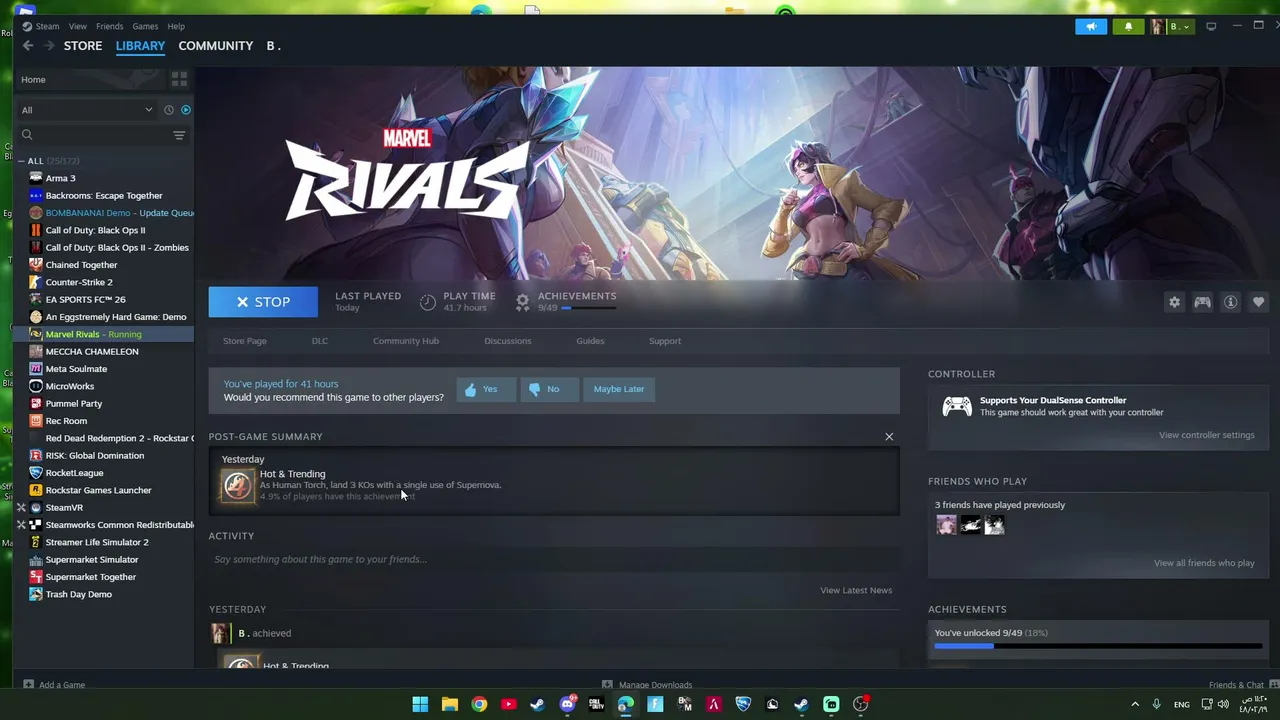Open the Store Page link
Image resolution: width=1280 pixels, height=720 pixels.
245,341
